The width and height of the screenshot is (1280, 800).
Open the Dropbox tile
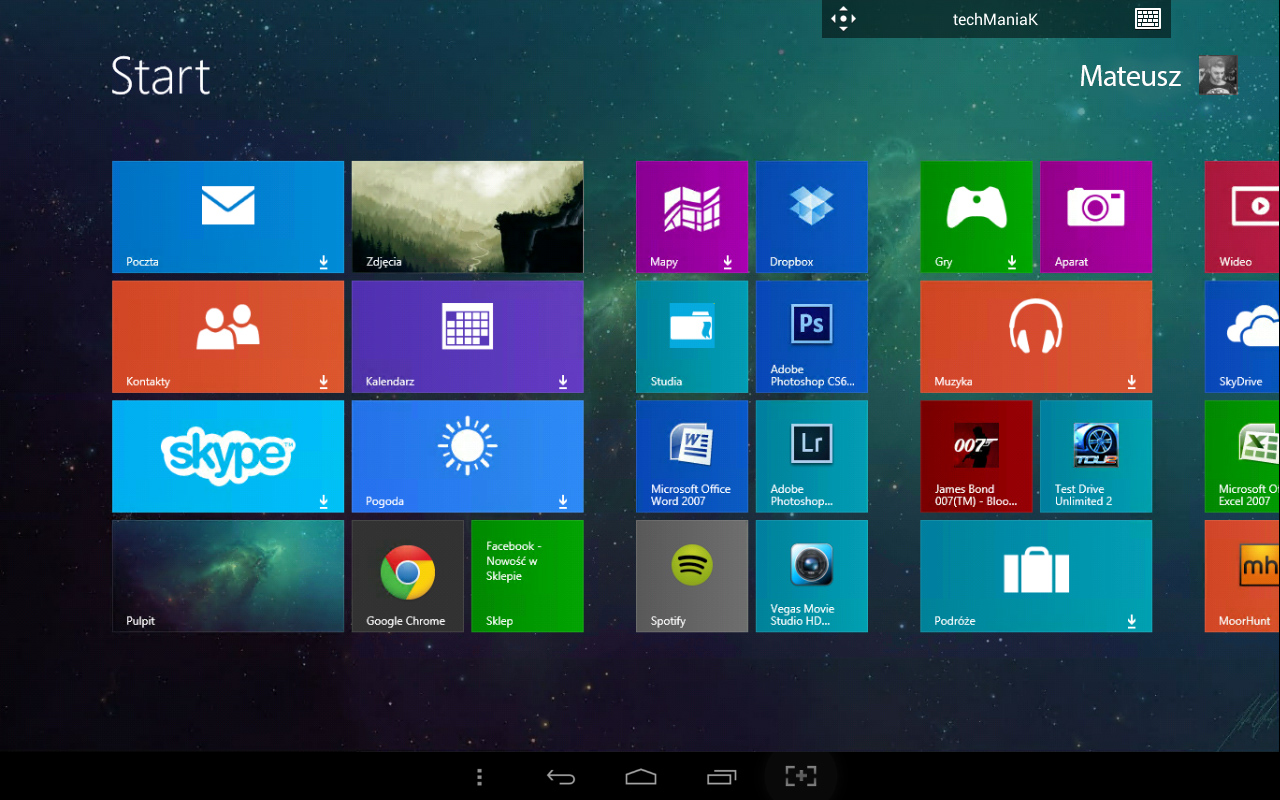811,216
